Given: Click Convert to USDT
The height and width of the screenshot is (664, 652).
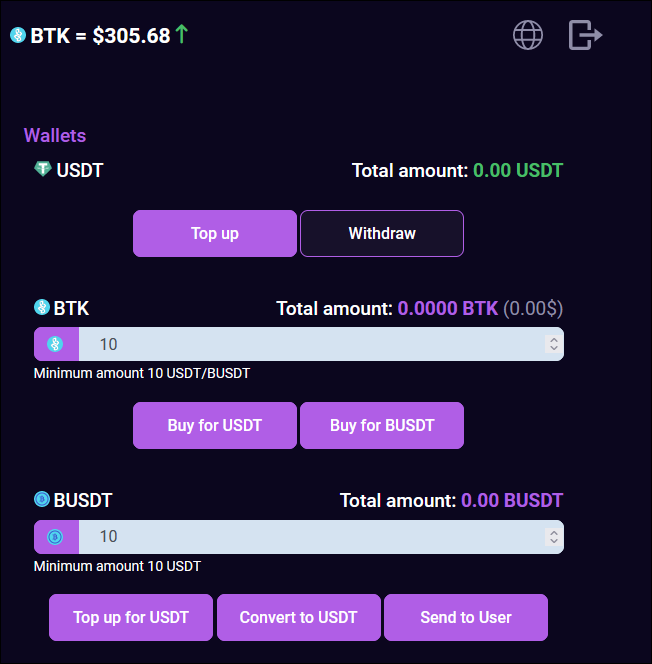Looking at the screenshot, I should click(x=299, y=617).
